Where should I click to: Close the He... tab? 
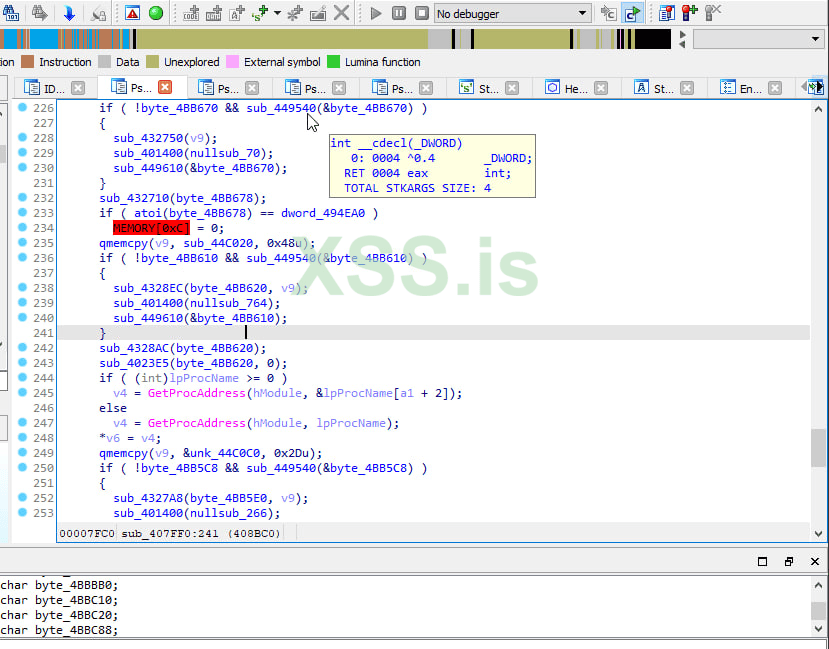601,88
